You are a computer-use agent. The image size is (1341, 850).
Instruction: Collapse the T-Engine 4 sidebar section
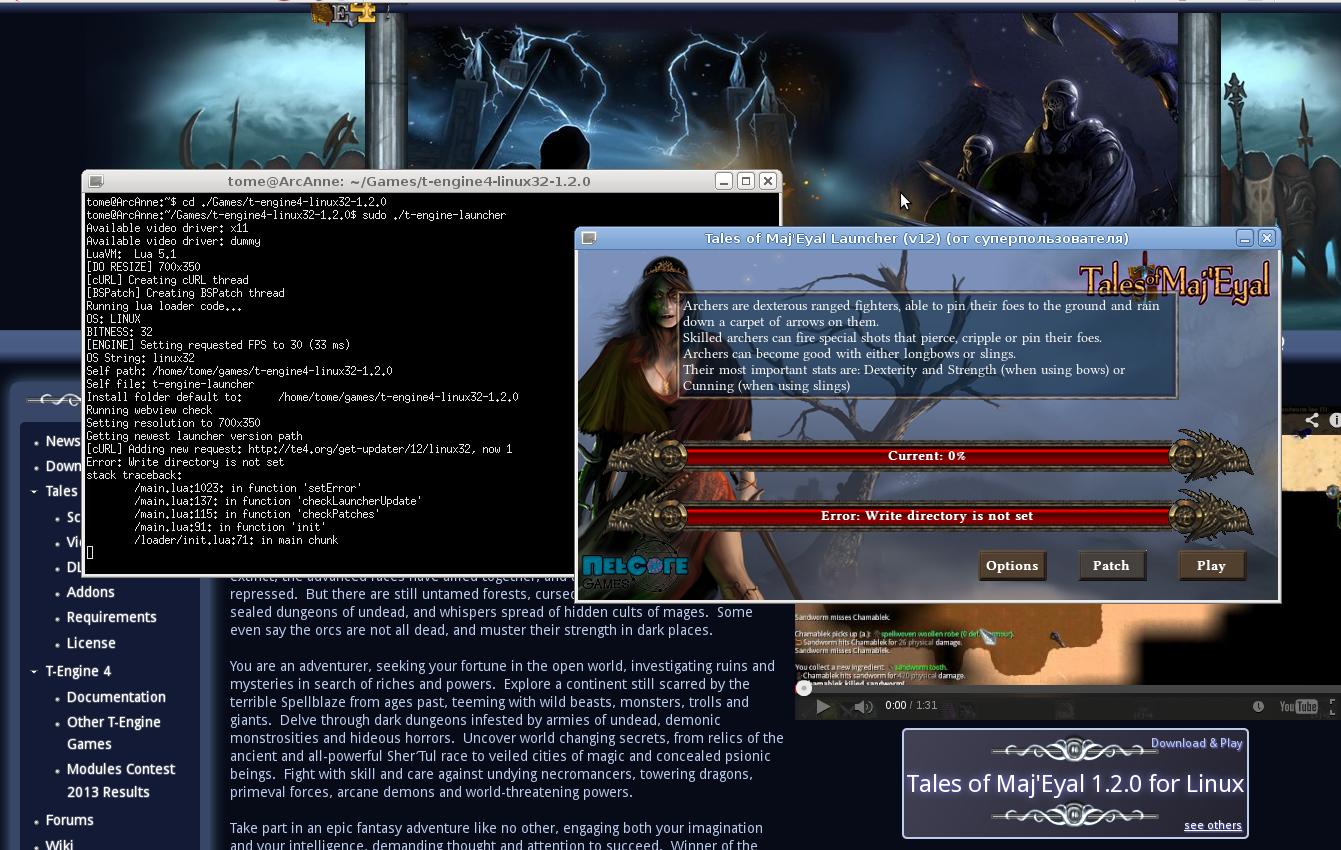click(x=34, y=671)
